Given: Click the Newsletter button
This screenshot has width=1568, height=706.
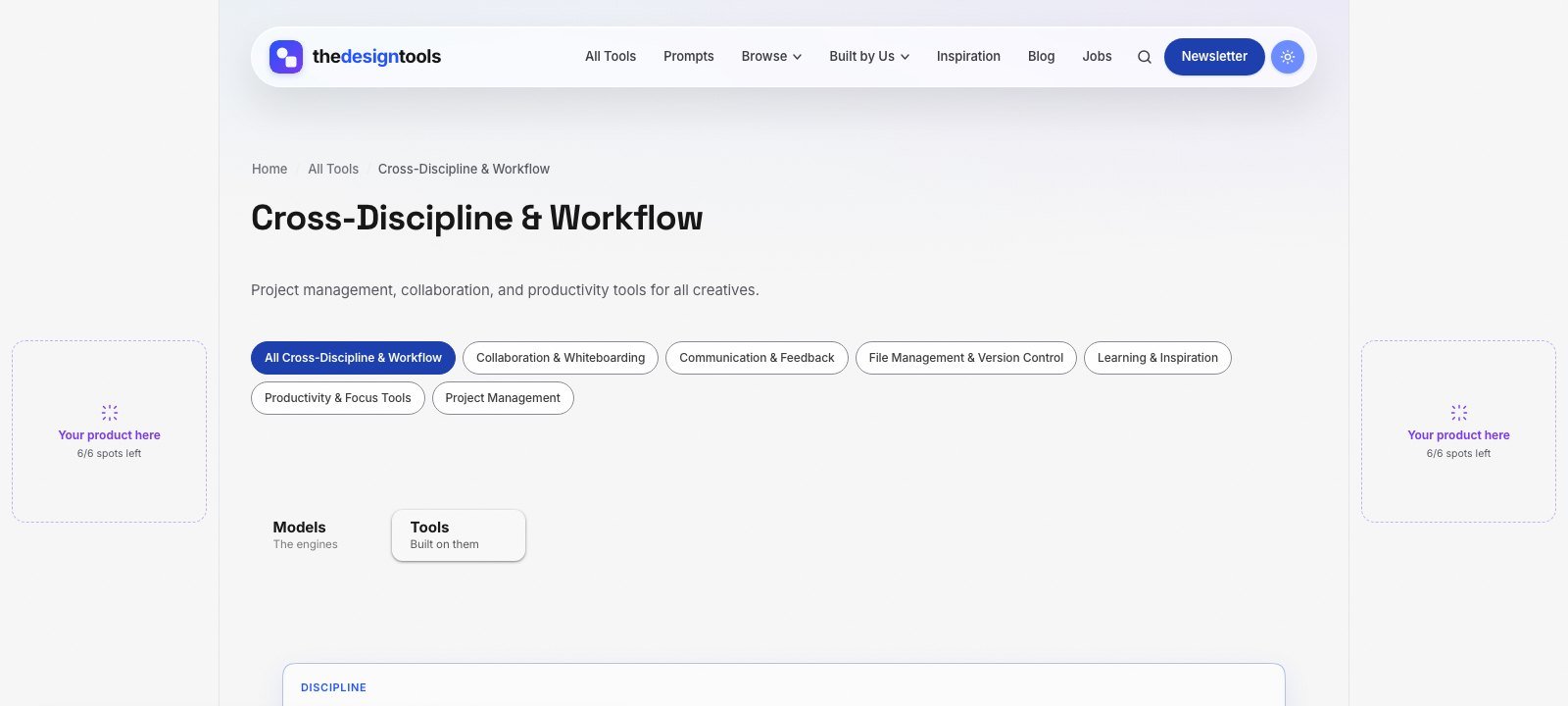Looking at the screenshot, I should (1214, 57).
